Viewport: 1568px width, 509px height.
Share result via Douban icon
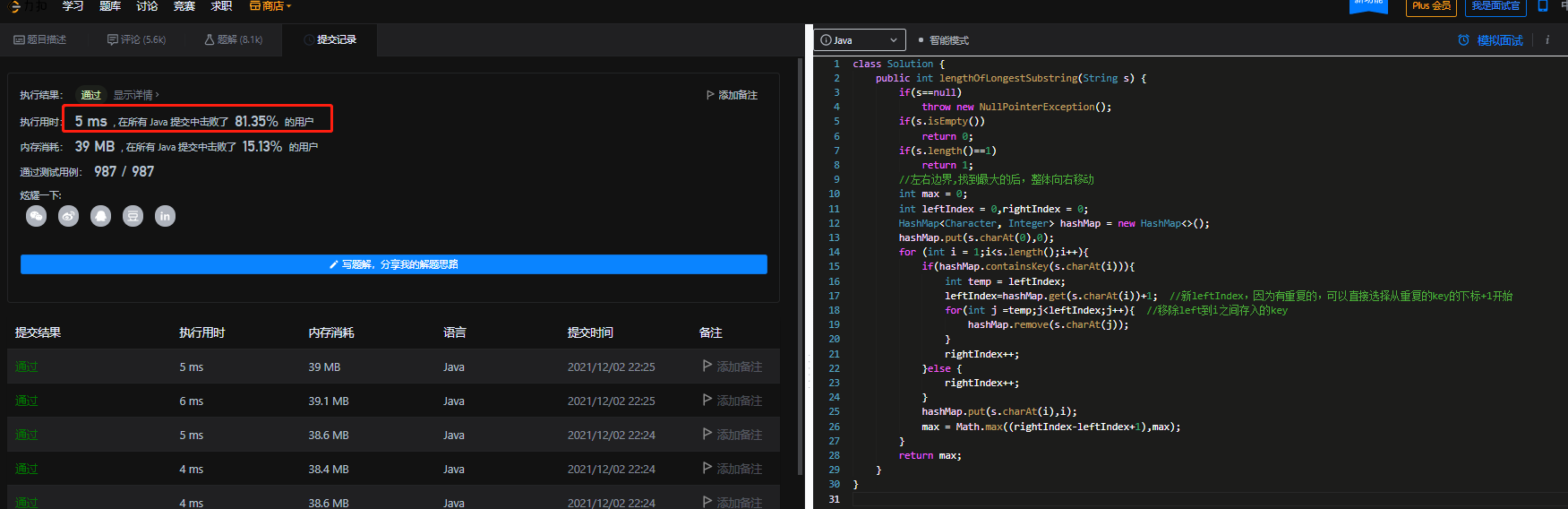pyautogui.click(x=133, y=216)
